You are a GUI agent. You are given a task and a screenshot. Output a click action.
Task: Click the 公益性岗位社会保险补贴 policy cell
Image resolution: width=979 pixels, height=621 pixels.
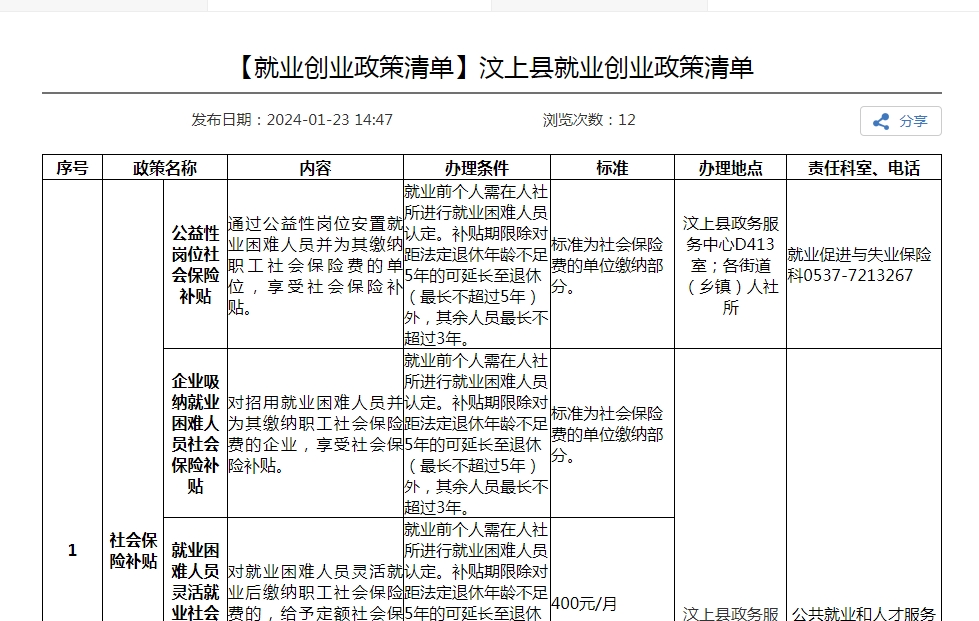(195, 265)
